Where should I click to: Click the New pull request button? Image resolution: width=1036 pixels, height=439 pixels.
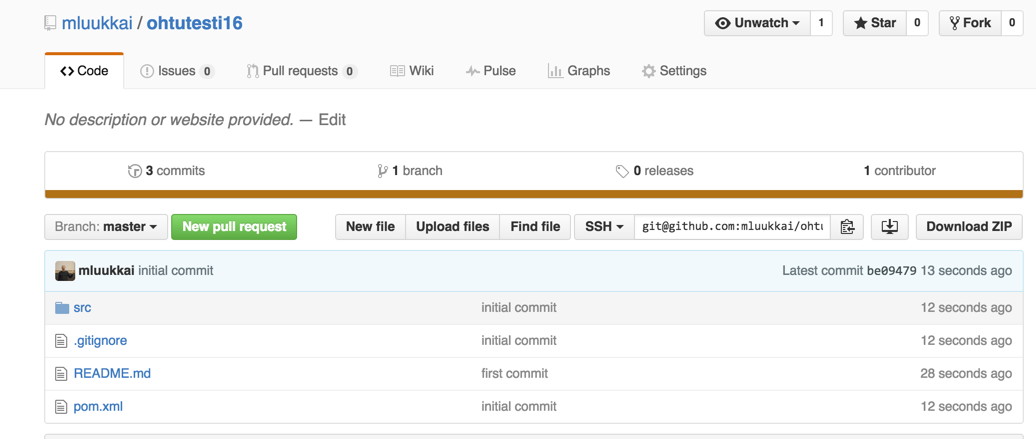coord(234,227)
